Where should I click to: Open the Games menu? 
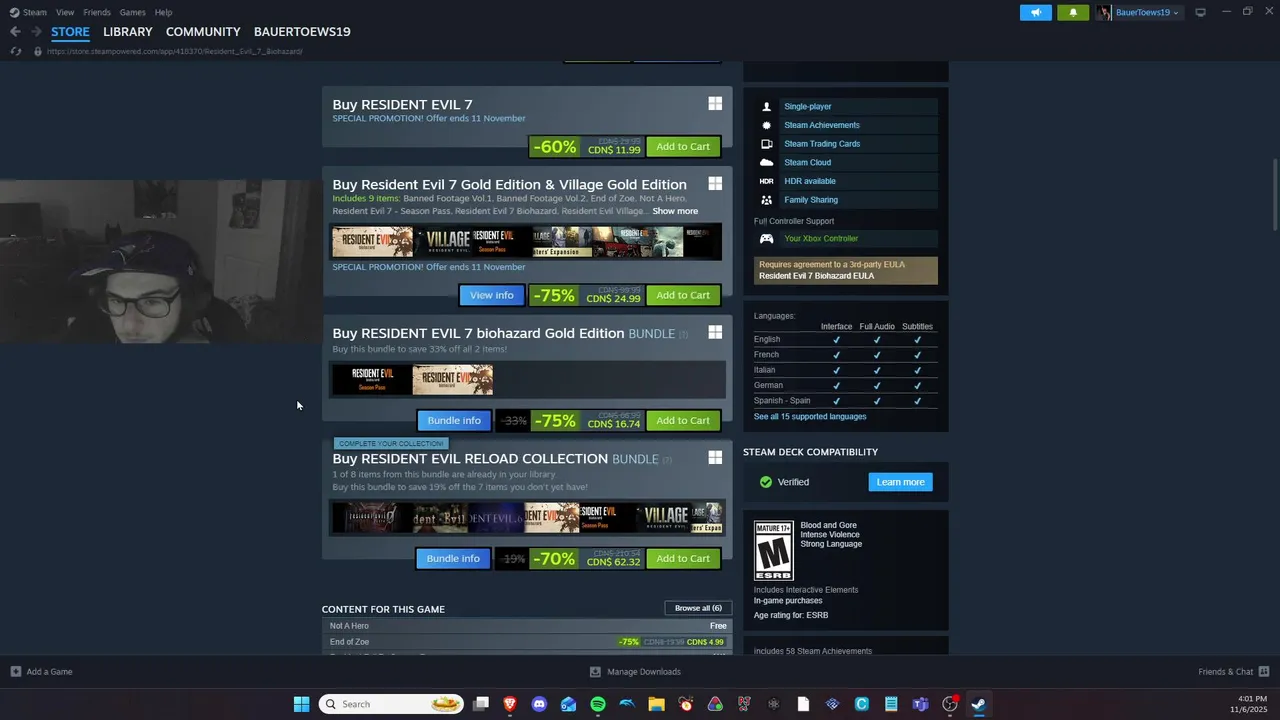(132, 12)
